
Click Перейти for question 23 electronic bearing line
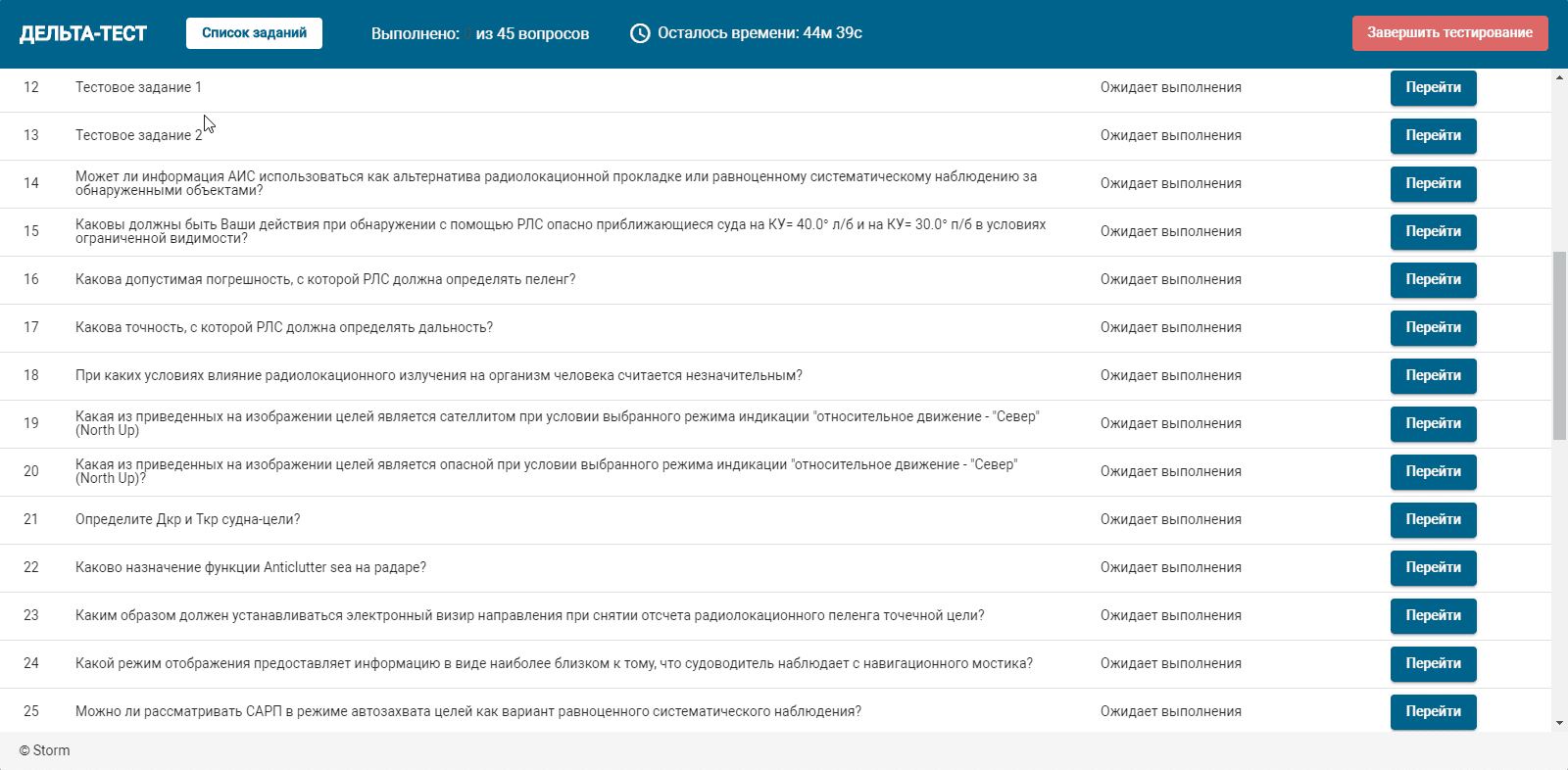[1433, 616]
